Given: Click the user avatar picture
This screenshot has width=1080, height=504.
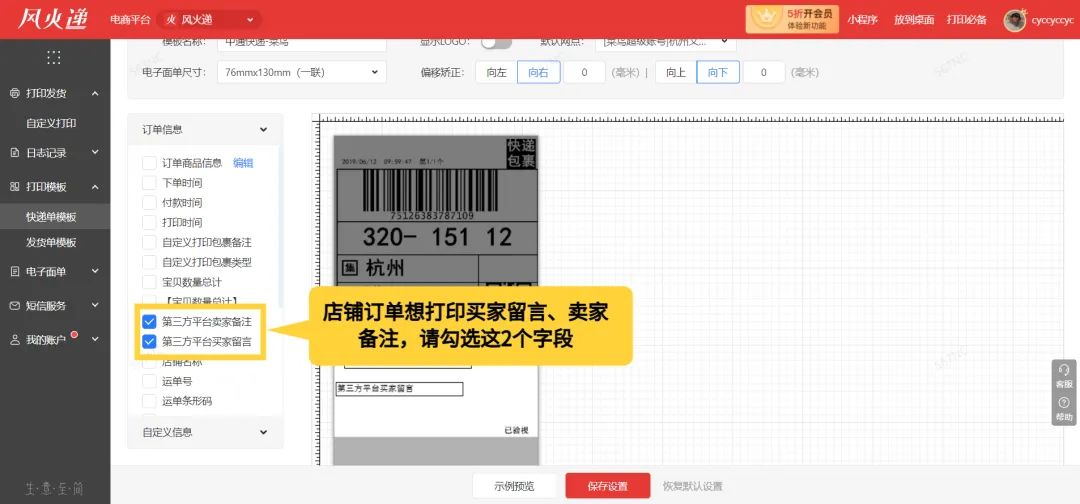Looking at the screenshot, I should 1015,20.
